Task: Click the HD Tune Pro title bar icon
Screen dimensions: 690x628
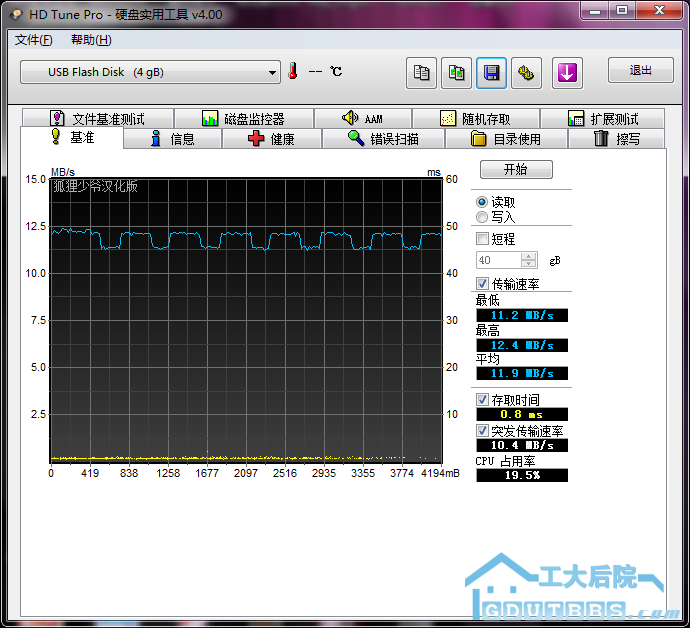Action: (17, 15)
